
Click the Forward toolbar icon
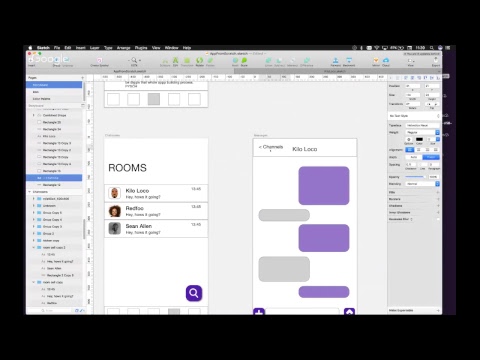pos(336,60)
